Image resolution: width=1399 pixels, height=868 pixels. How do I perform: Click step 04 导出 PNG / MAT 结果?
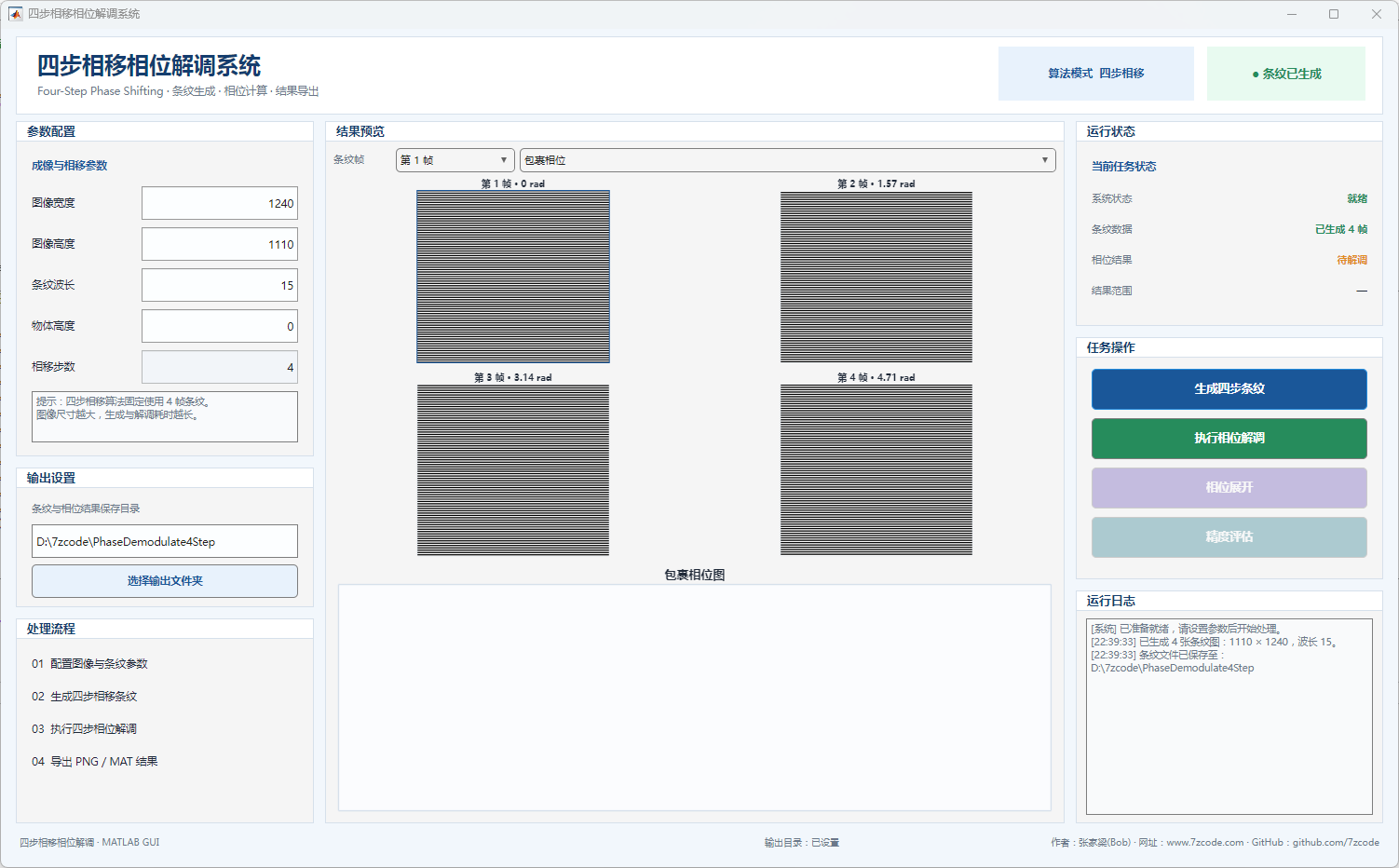click(95, 762)
